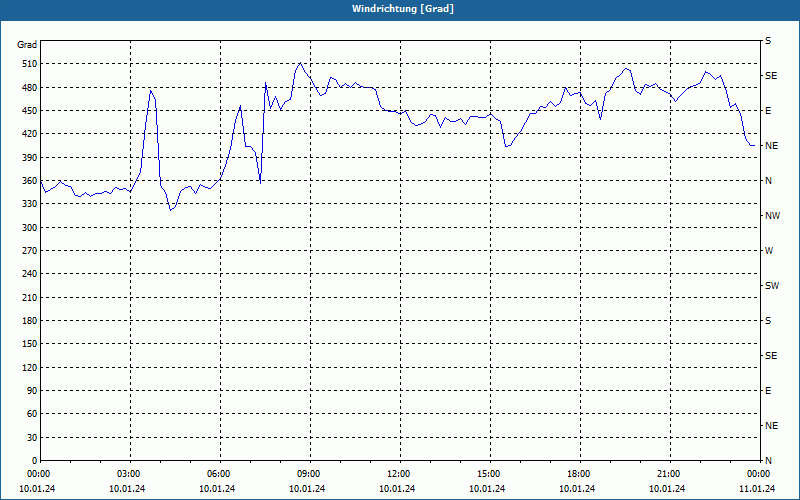This screenshot has width=800, height=500.
Task: Select the 0 degree axis label
Action: tap(35, 461)
